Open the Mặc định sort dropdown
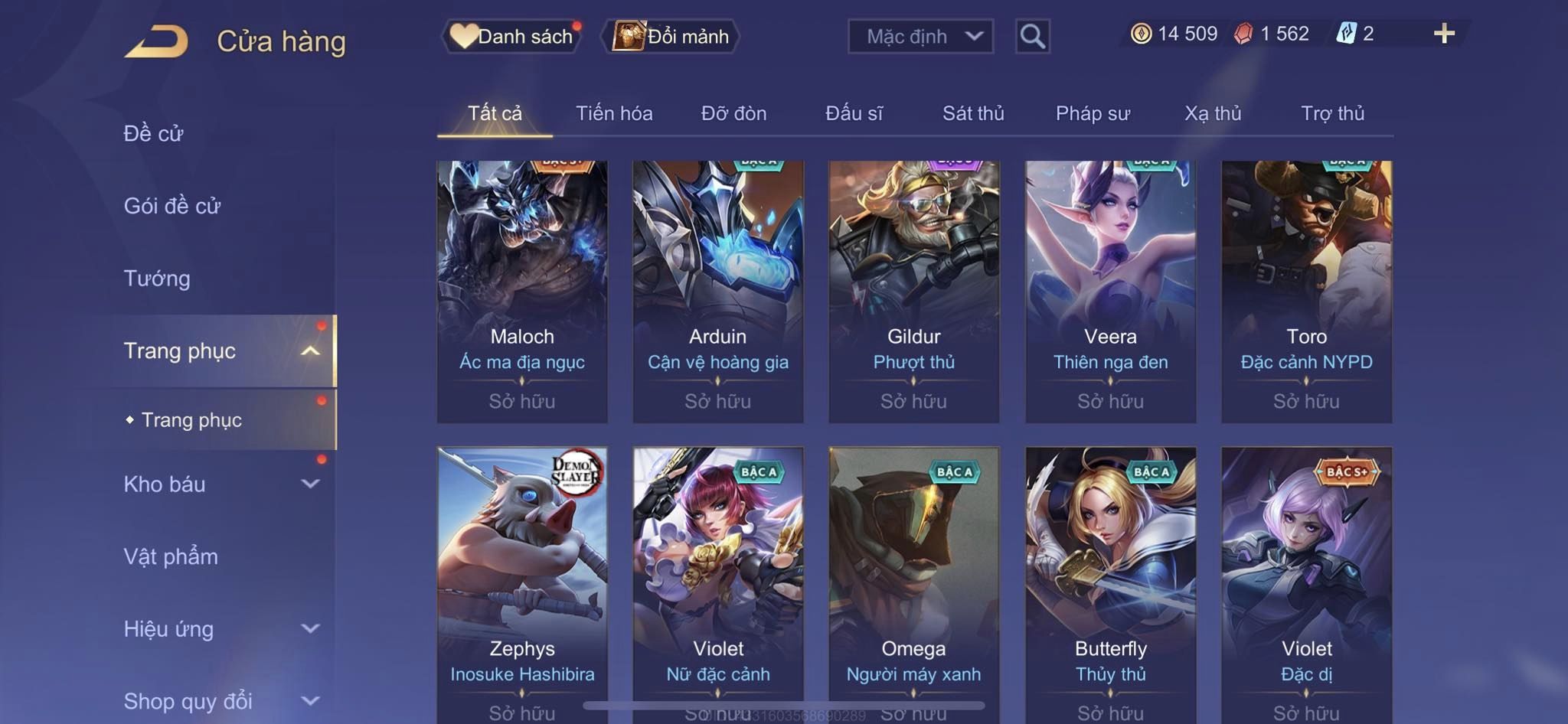The image size is (1568, 724). [x=920, y=36]
